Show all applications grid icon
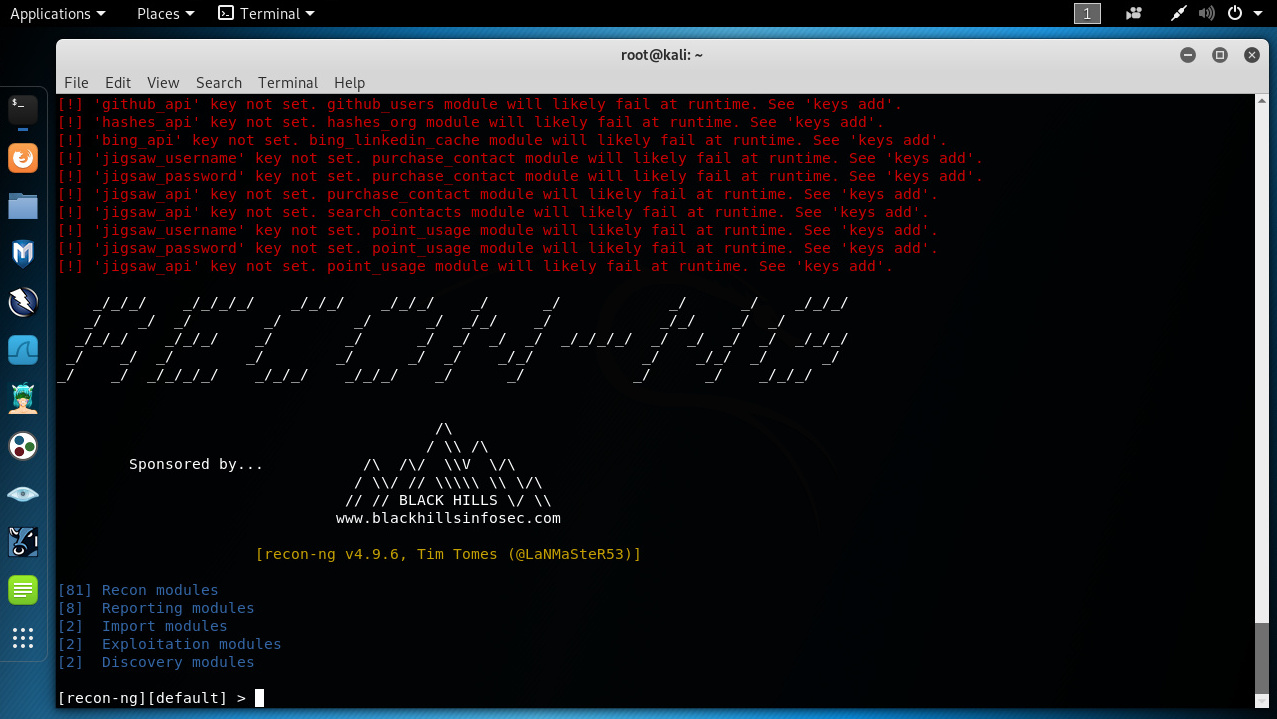Screen dimensions: 1277x719 click(23, 637)
